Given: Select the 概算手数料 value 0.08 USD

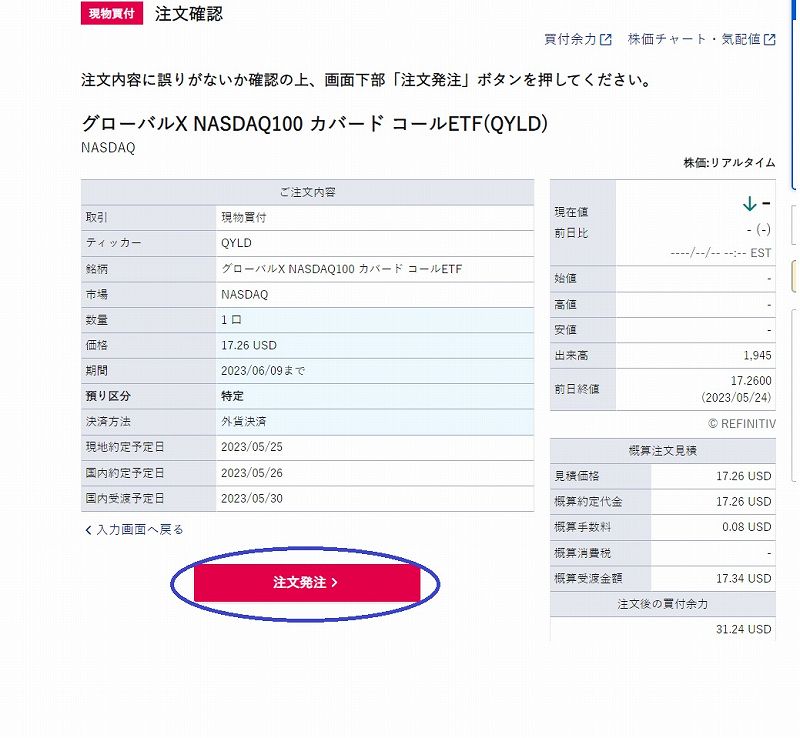Looking at the screenshot, I should coord(747,527).
